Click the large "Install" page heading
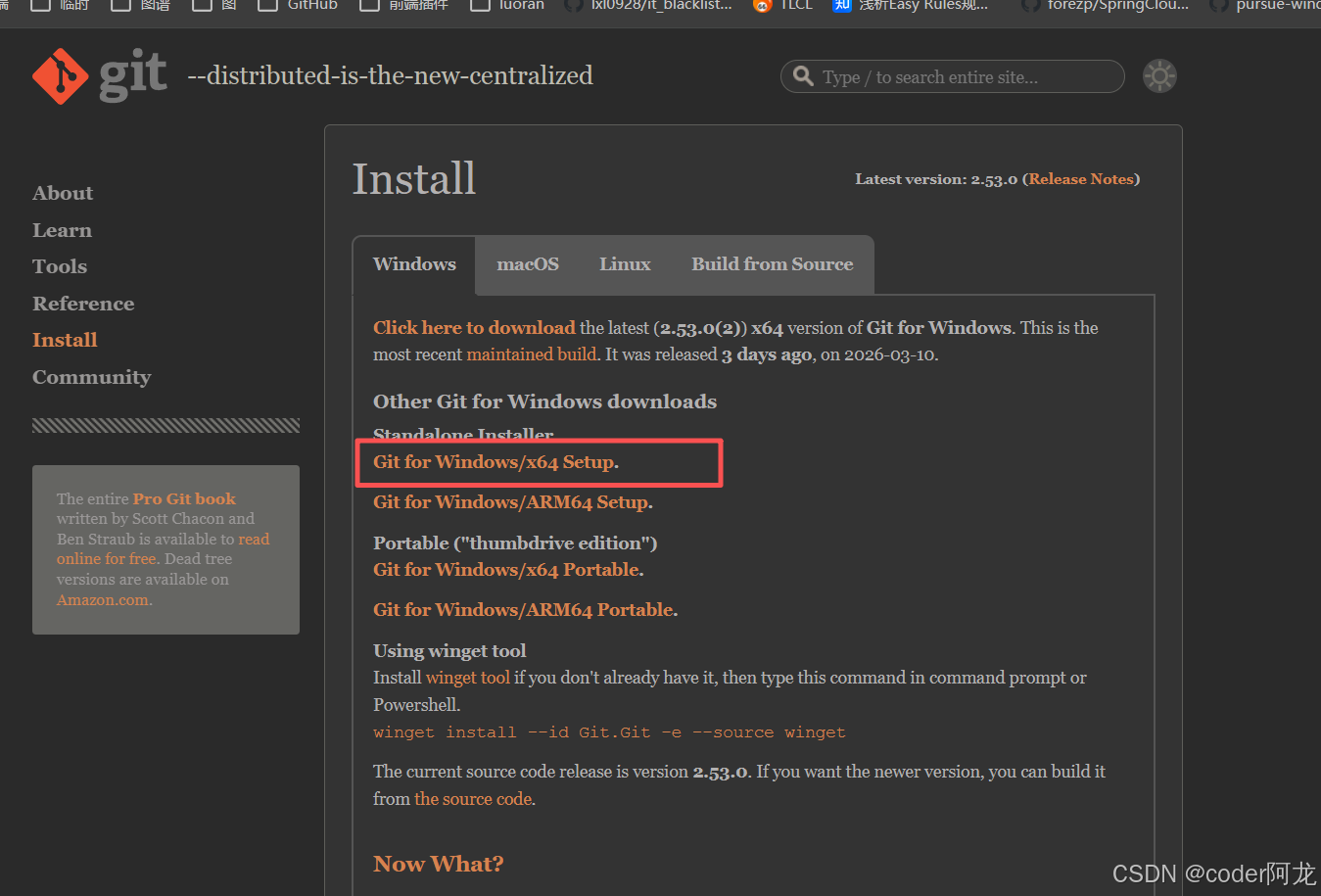This screenshot has width=1321, height=896. (414, 178)
